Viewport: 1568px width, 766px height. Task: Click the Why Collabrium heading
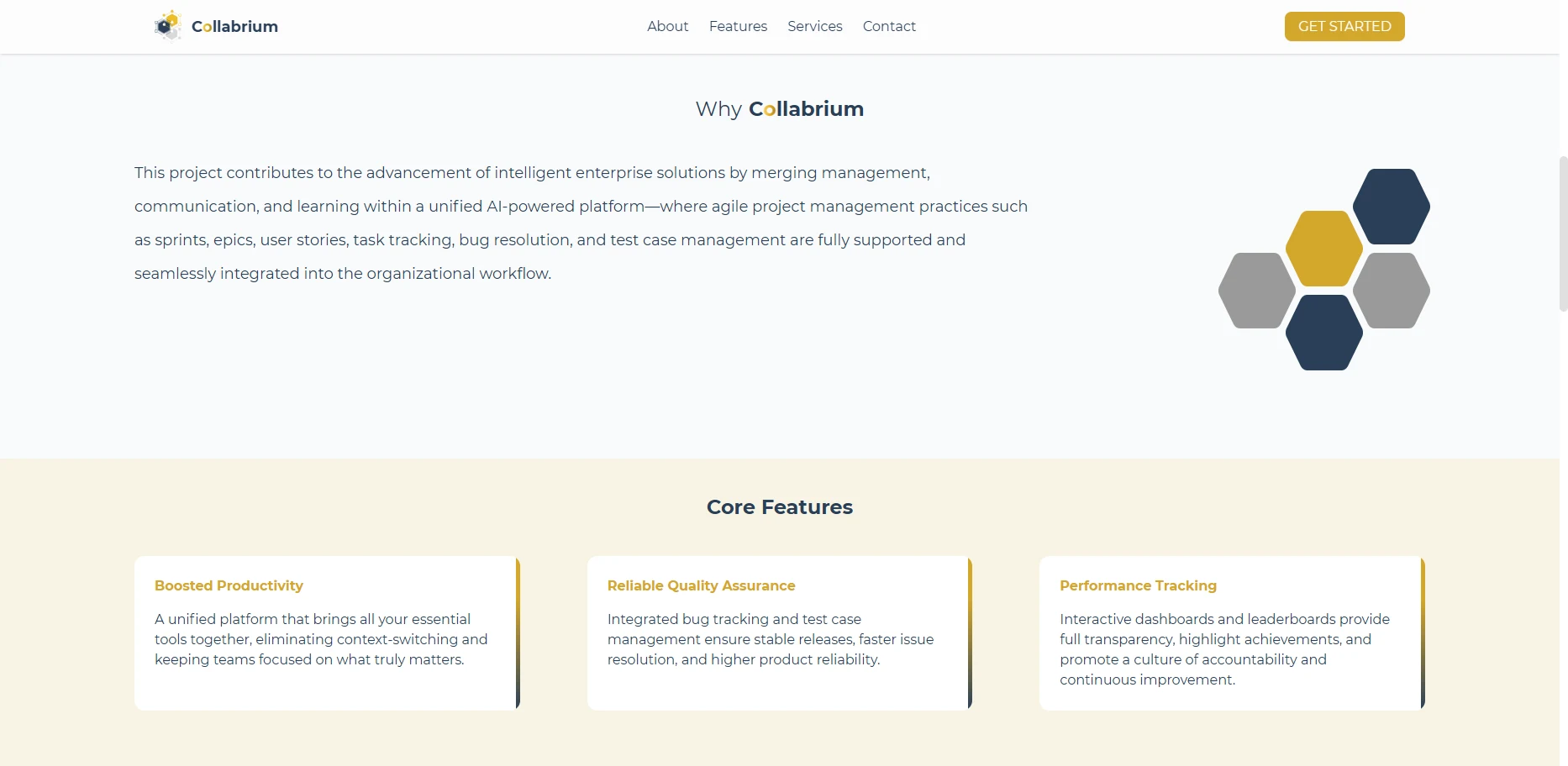click(780, 109)
